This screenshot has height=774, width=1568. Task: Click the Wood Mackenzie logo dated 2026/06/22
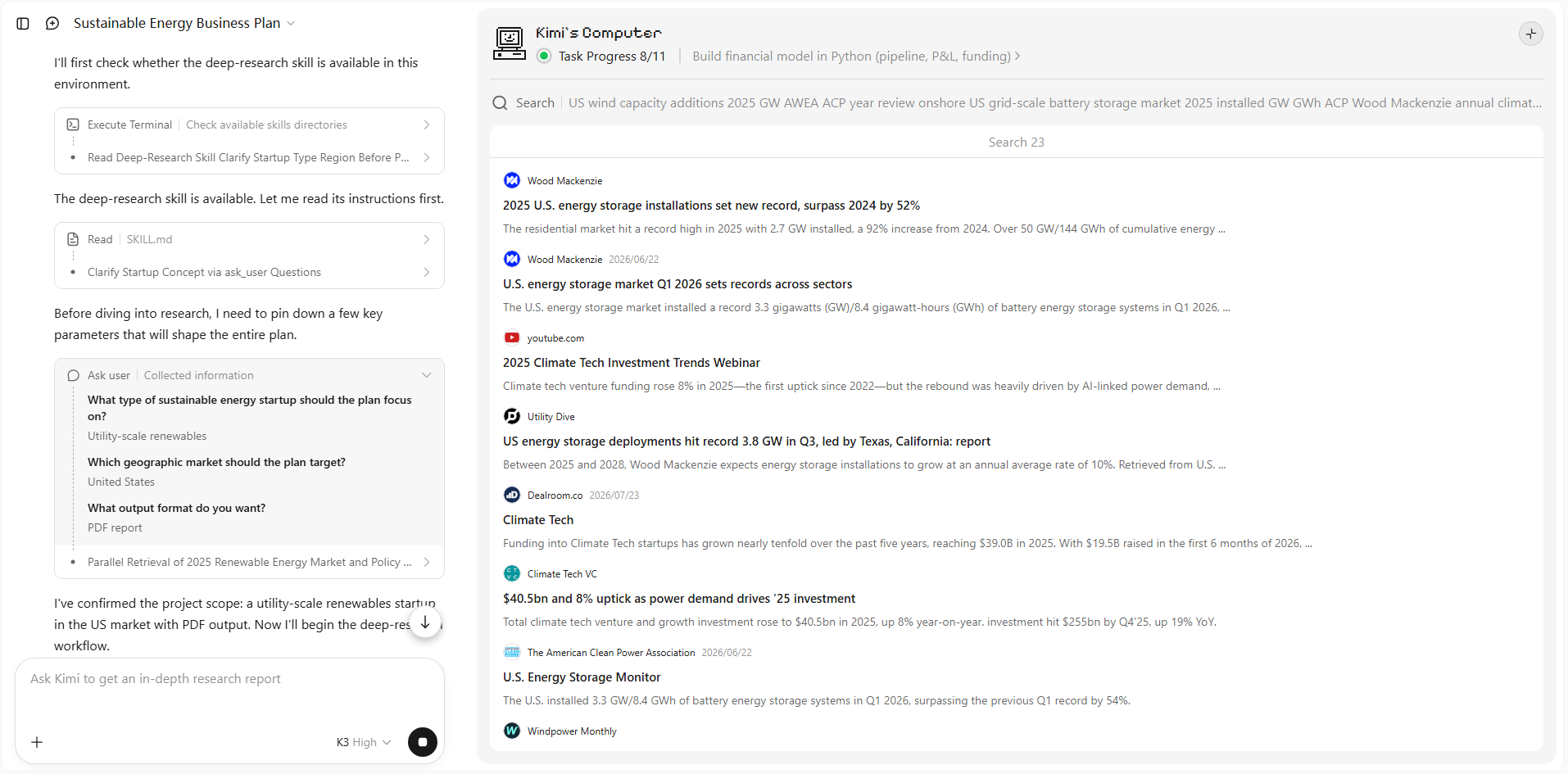pyautogui.click(x=512, y=259)
